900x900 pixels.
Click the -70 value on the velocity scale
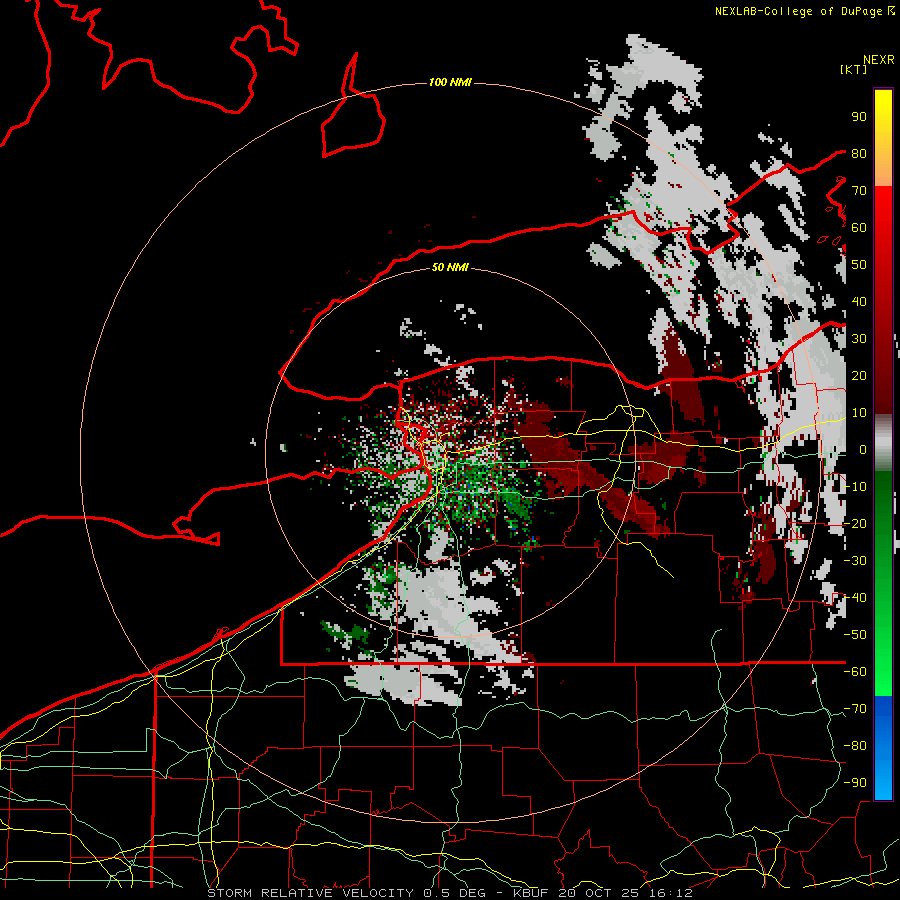click(x=855, y=709)
